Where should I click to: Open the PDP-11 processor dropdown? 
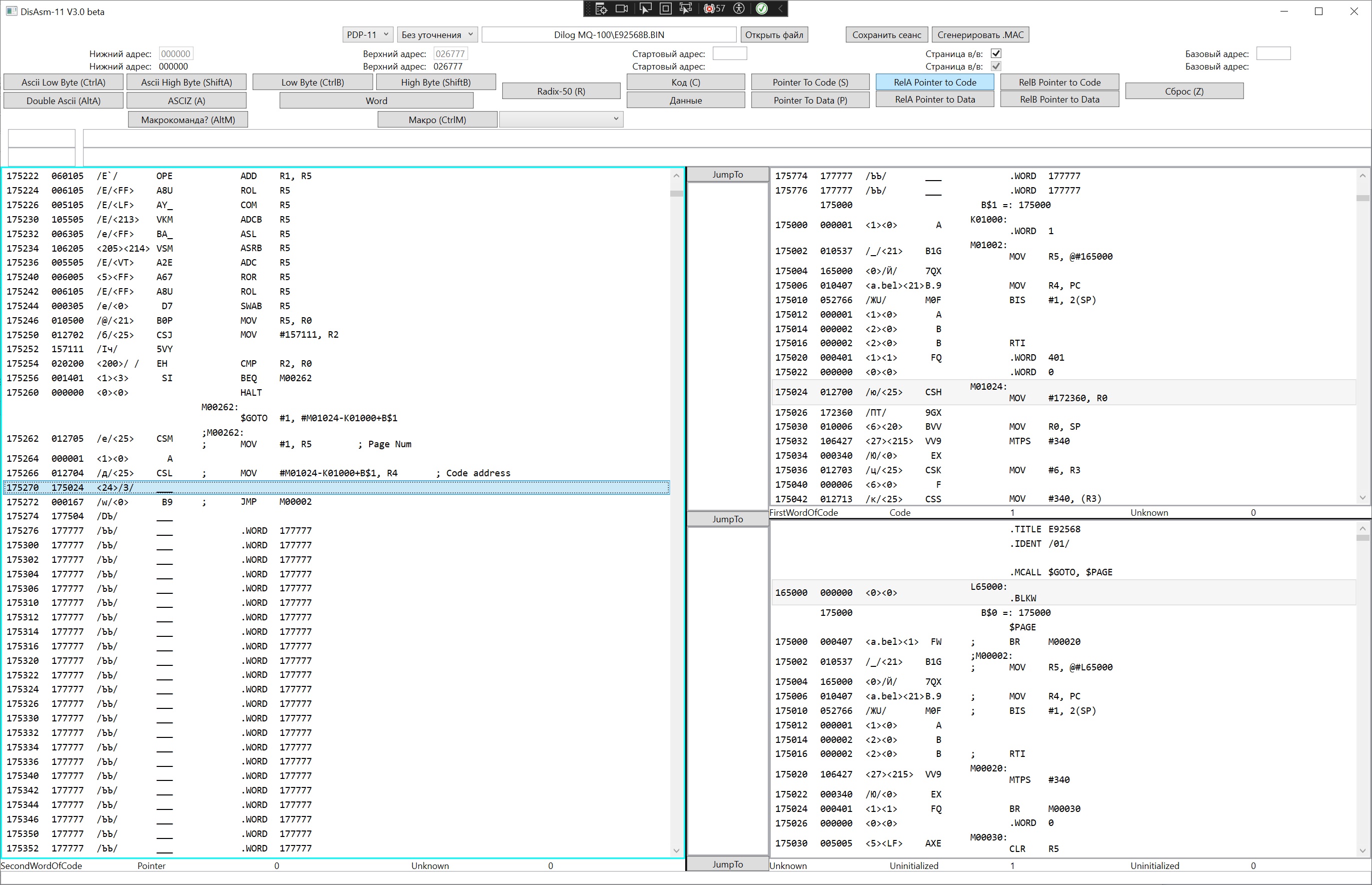[x=368, y=35]
